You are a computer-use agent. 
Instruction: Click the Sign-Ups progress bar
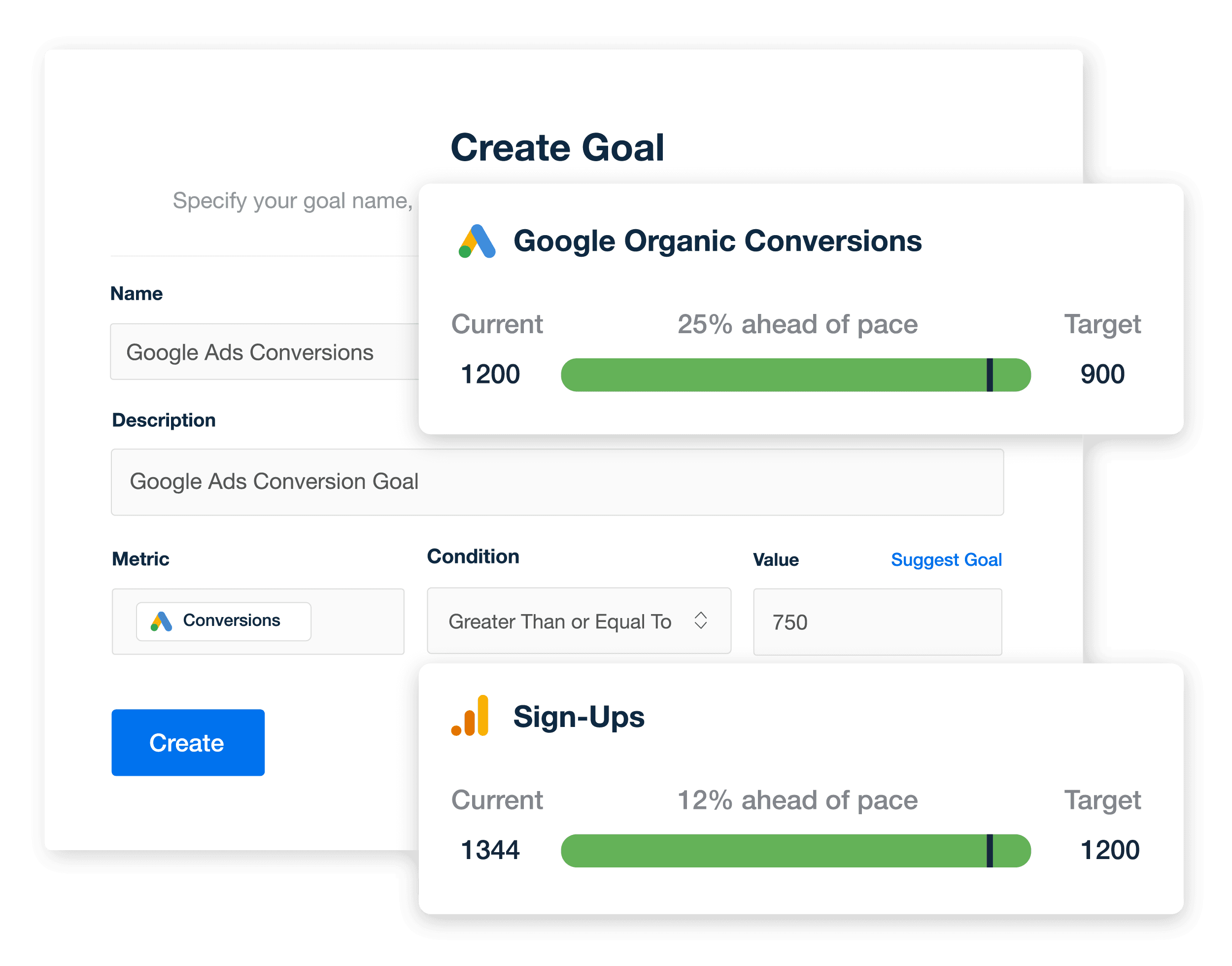pyautogui.click(x=794, y=850)
